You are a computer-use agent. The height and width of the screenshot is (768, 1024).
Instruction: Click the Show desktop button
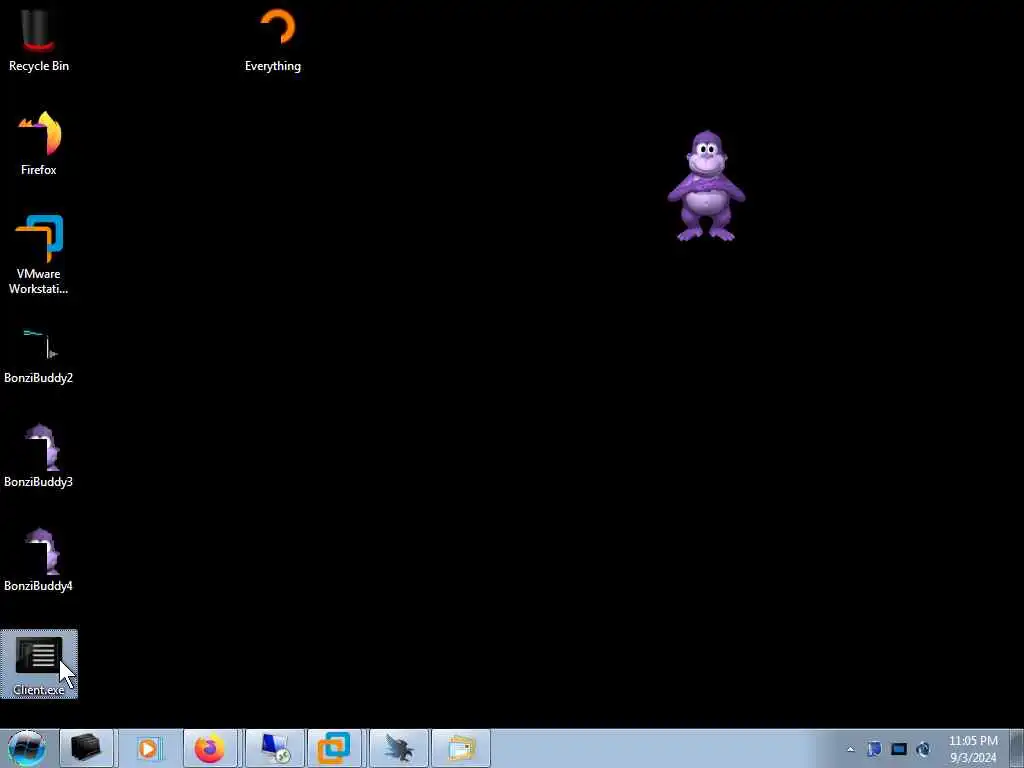(x=1017, y=748)
